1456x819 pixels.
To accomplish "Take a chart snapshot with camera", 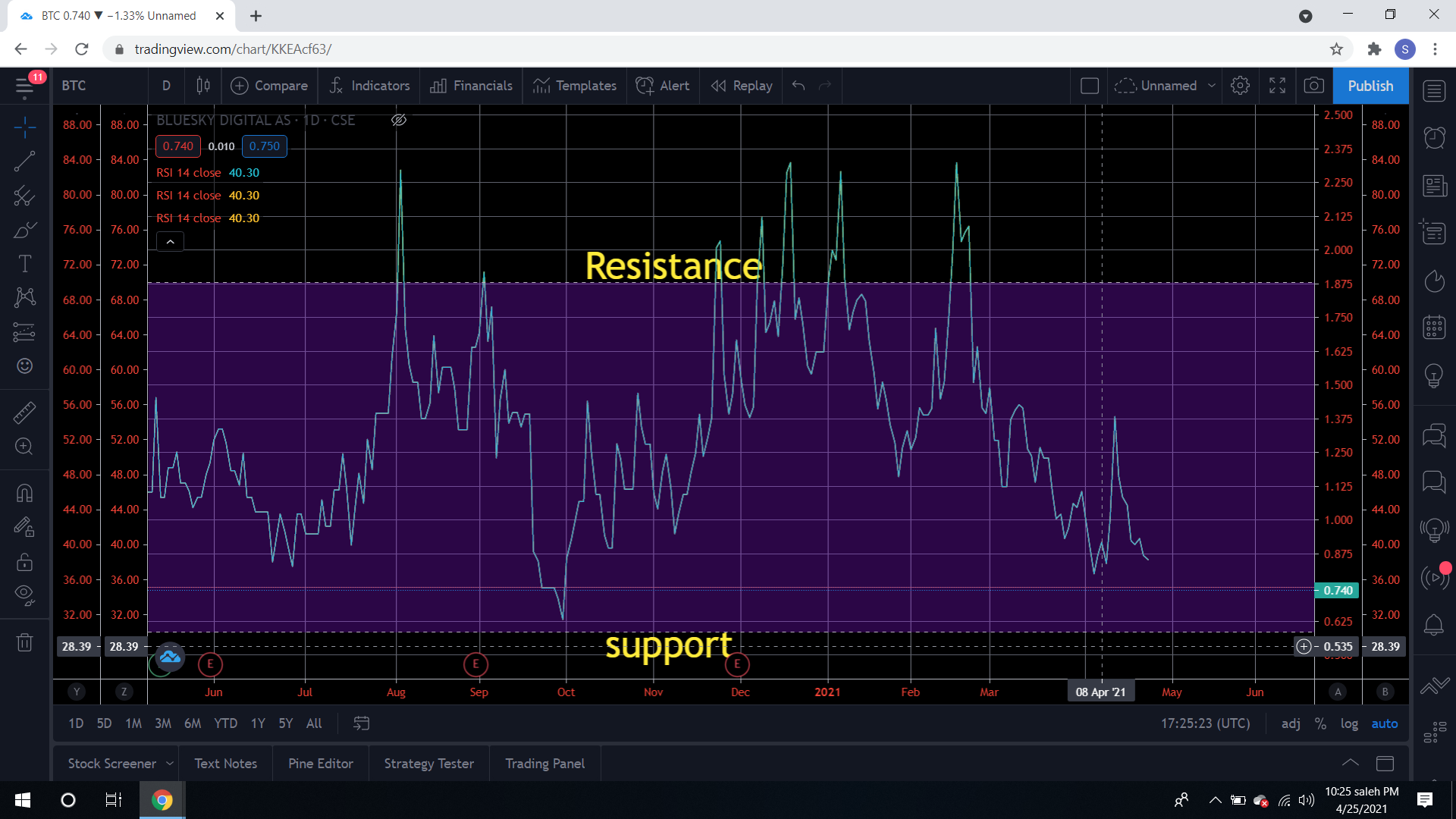I will click(1313, 86).
